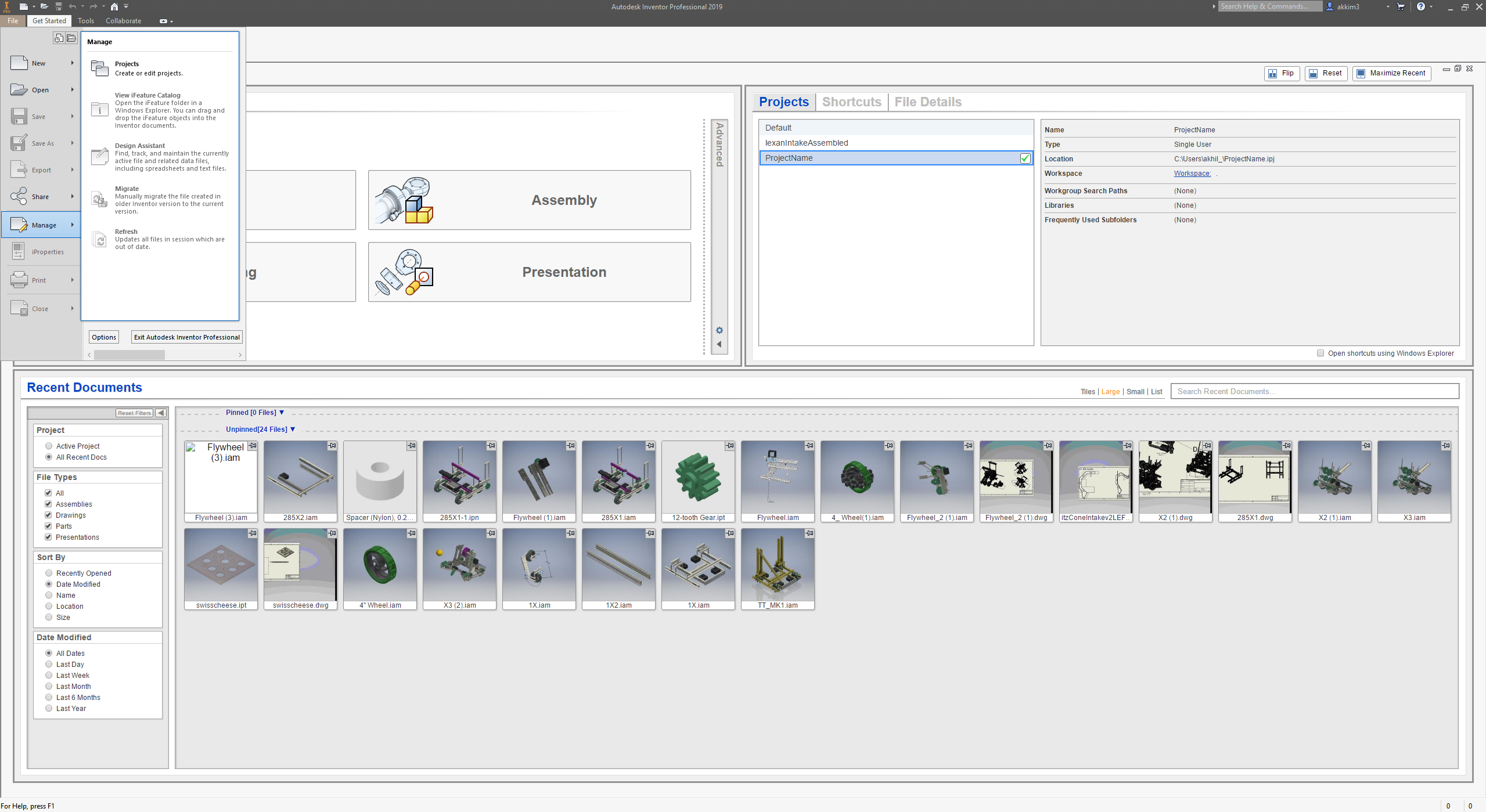Screen dimensions: 1486x812
Task: Open the Tools ribbon tab
Action: pos(85,21)
